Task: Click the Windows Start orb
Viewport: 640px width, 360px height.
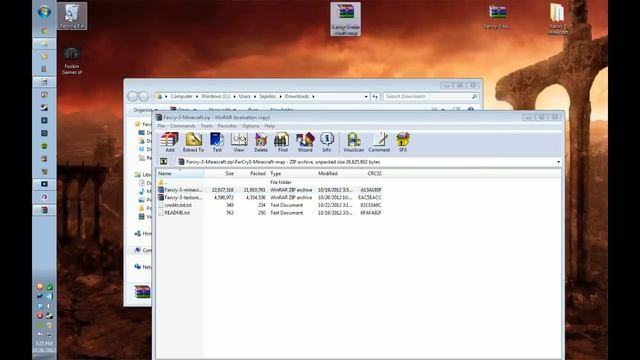Action: 44,12
